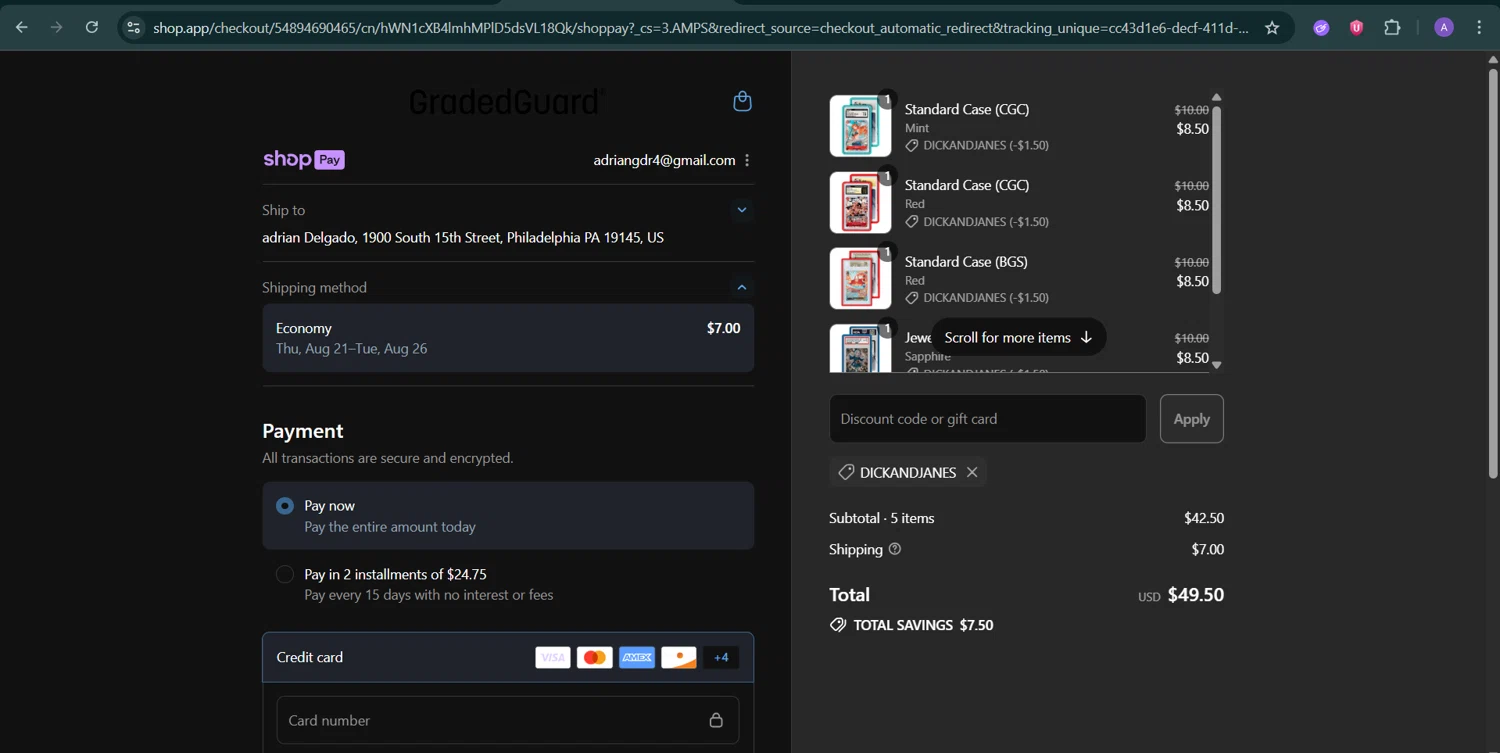Screen dimensions: 1500x753
Task: Click the Amex card logo
Action: (x=636, y=657)
